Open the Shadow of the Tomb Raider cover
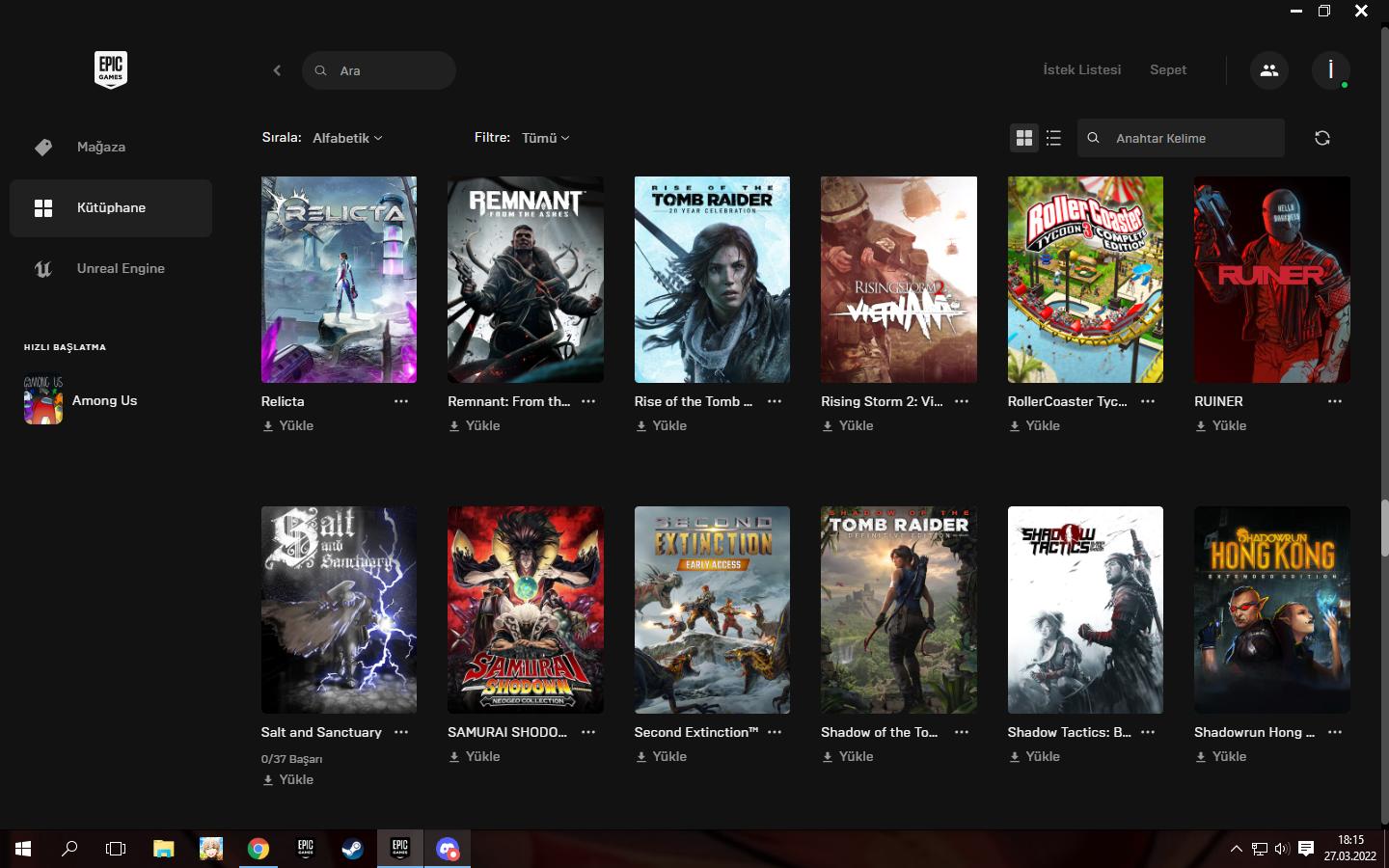The image size is (1389, 868). pos(899,610)
